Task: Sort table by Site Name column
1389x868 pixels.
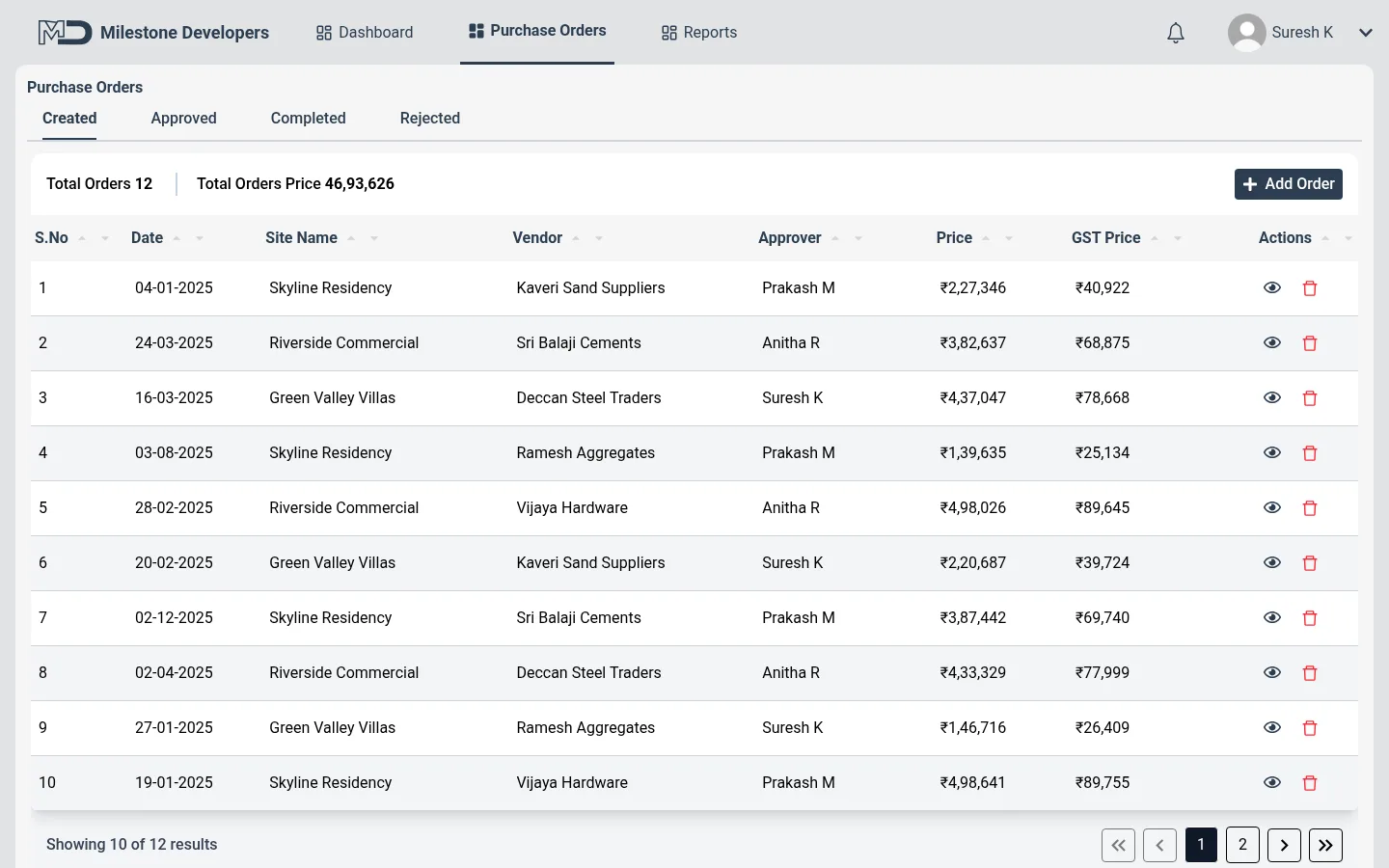Action: click(321, 238)
